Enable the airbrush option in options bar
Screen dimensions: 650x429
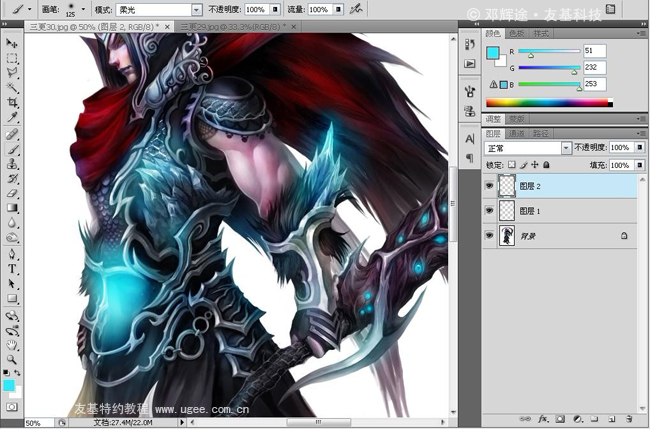356,9
